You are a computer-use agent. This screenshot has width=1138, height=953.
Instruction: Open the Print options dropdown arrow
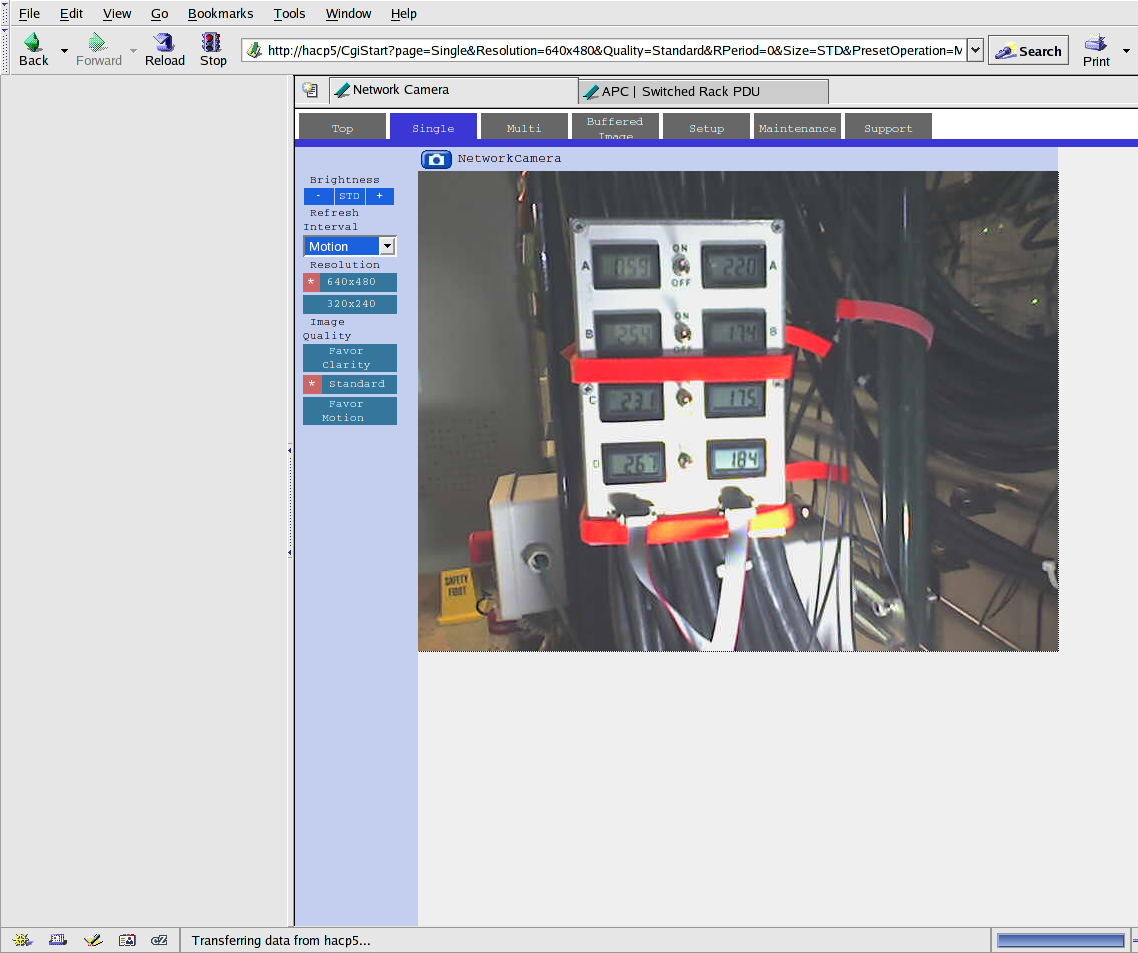(x=1126, y=51)
